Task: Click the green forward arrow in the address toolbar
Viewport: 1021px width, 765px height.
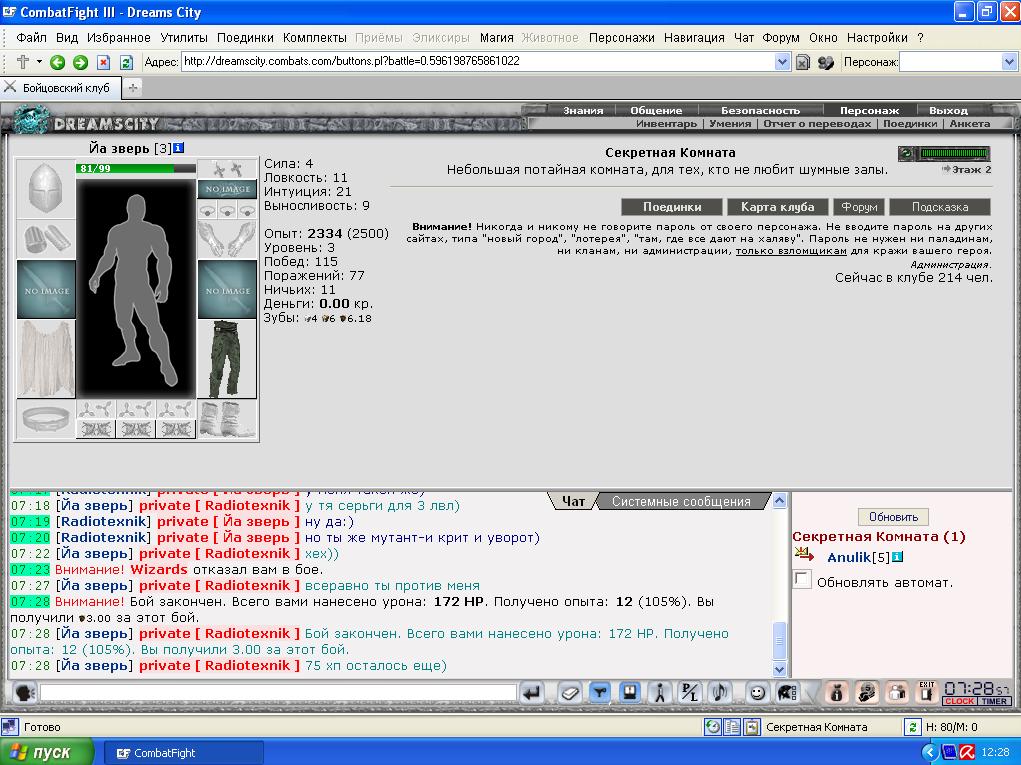Action: pos(80,62)
